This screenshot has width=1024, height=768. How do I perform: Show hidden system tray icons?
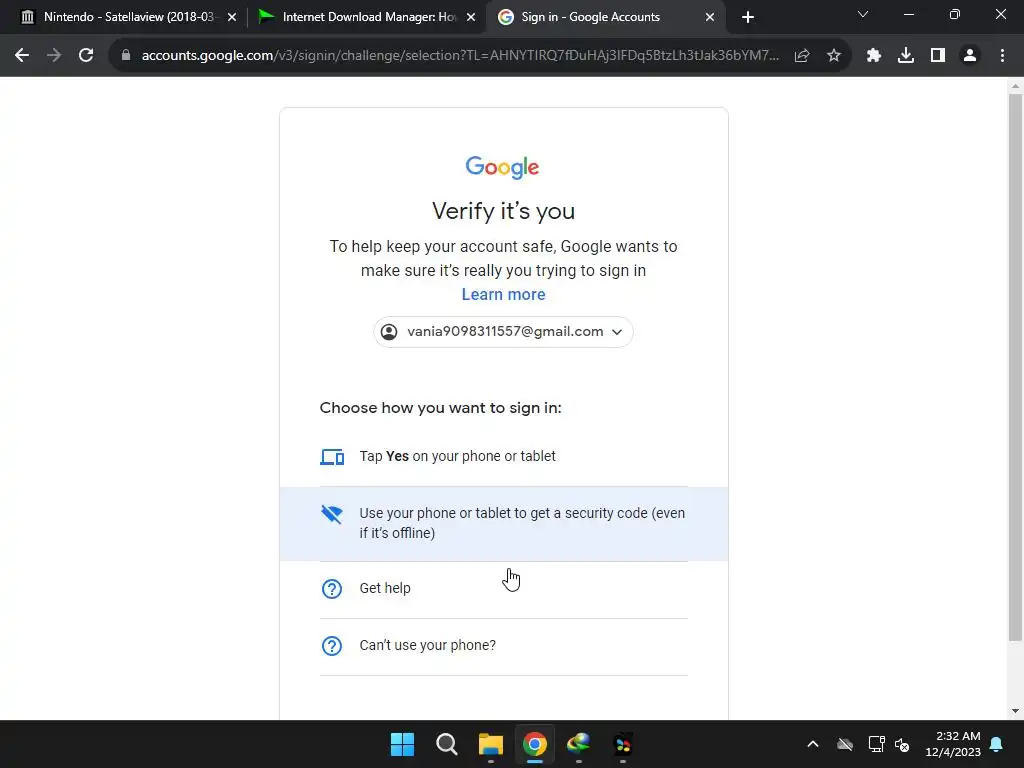(812, 744)
